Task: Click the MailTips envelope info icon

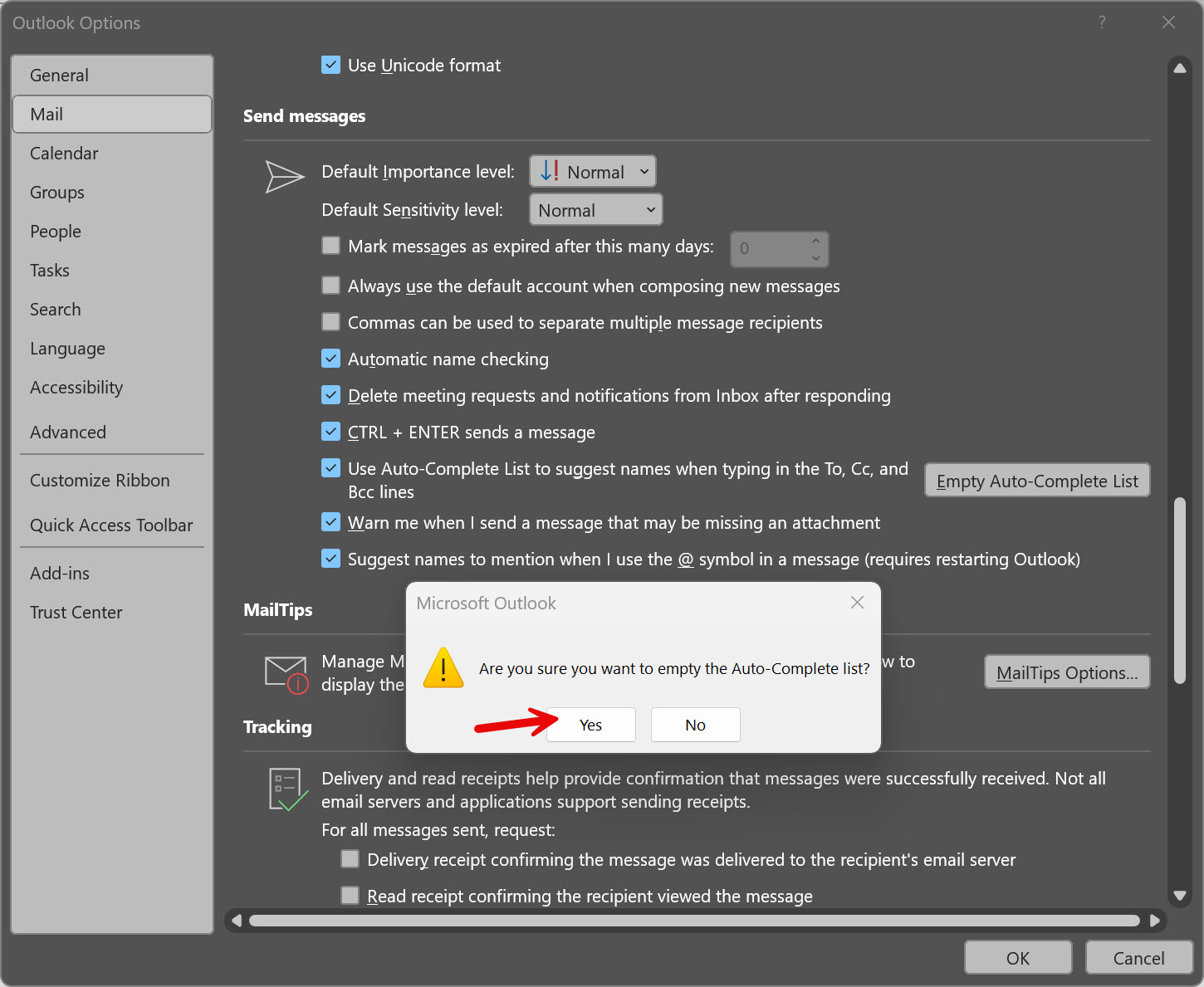Action: point(286,674)
